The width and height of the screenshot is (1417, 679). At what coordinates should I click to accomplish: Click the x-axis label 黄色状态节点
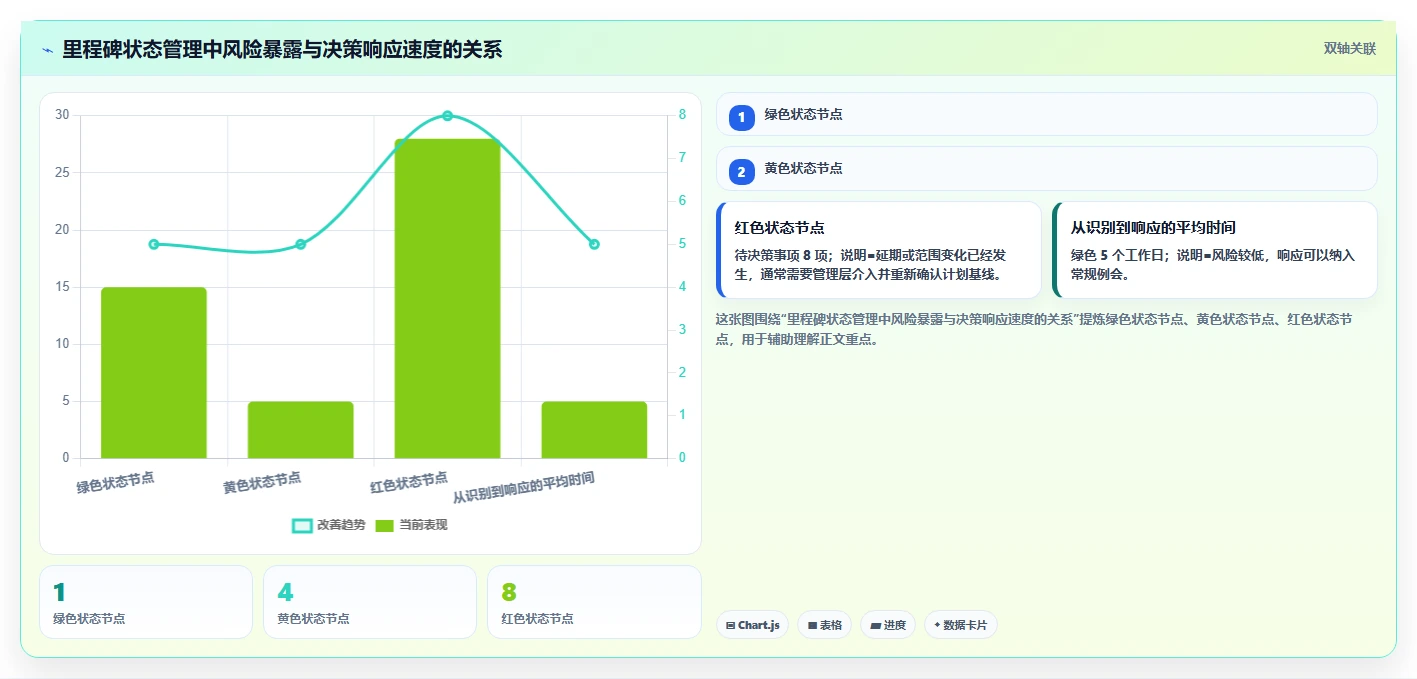pyautogui.click(x=262, y=483)
